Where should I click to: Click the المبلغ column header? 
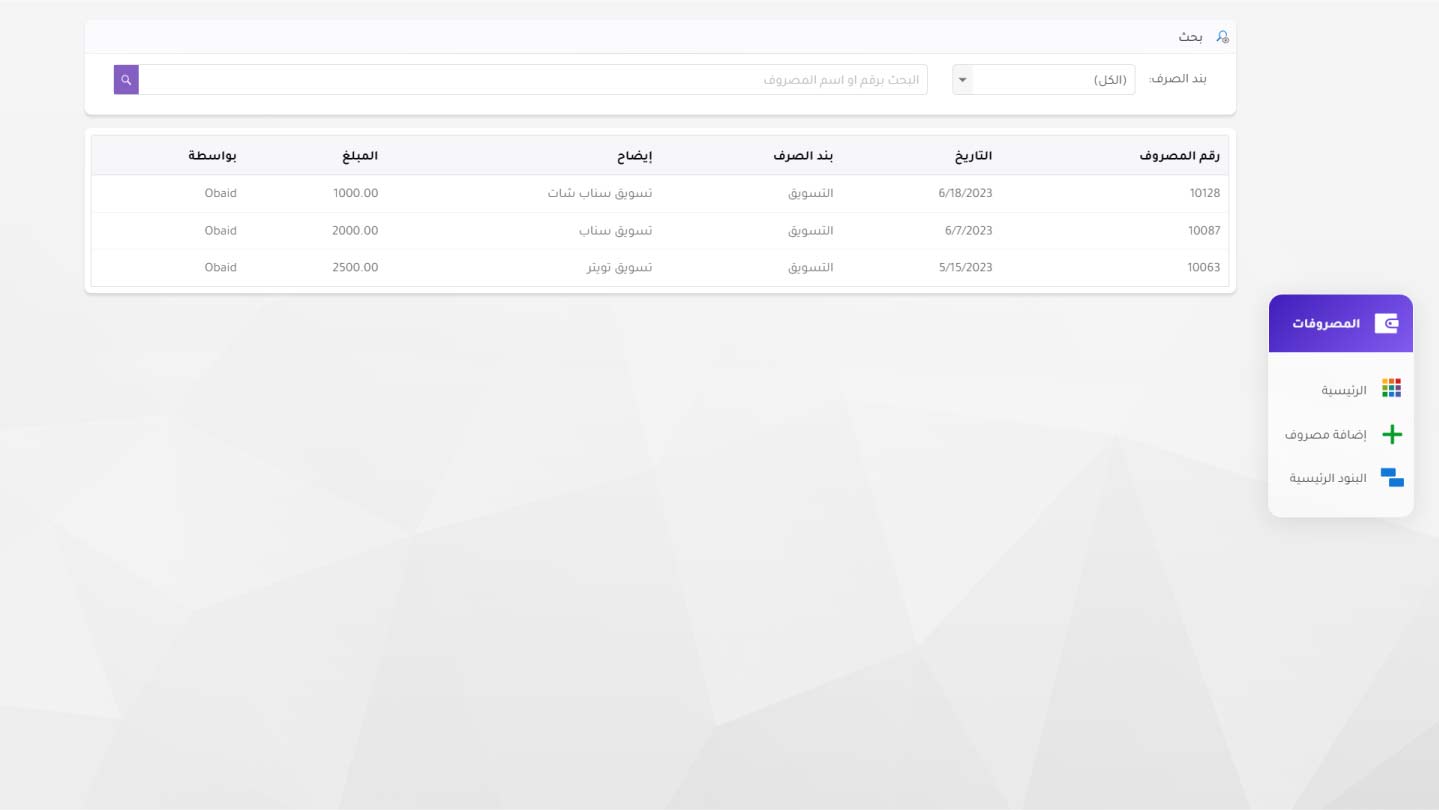[x=358, y=156]
